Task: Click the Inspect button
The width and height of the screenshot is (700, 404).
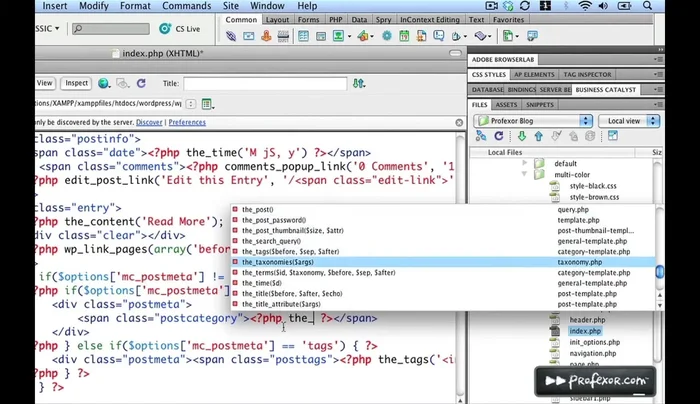Action: pyautogui.click(x=77, y=83)
